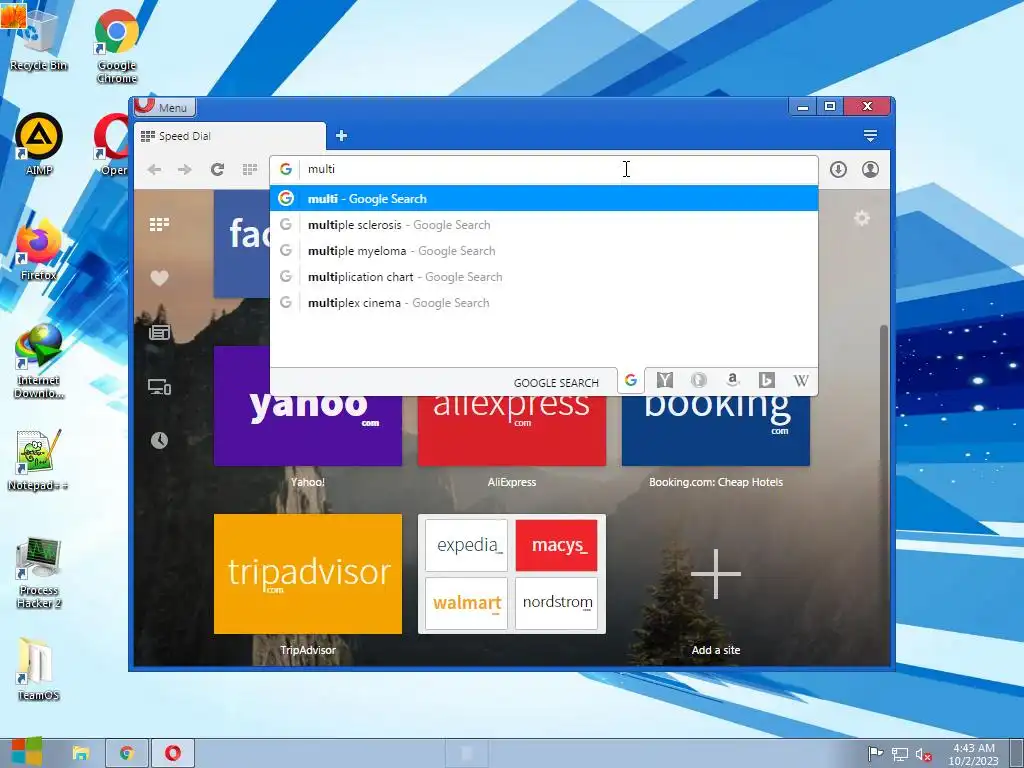
Task: Click the Add a site plus tile
Action: click(716, 574)
